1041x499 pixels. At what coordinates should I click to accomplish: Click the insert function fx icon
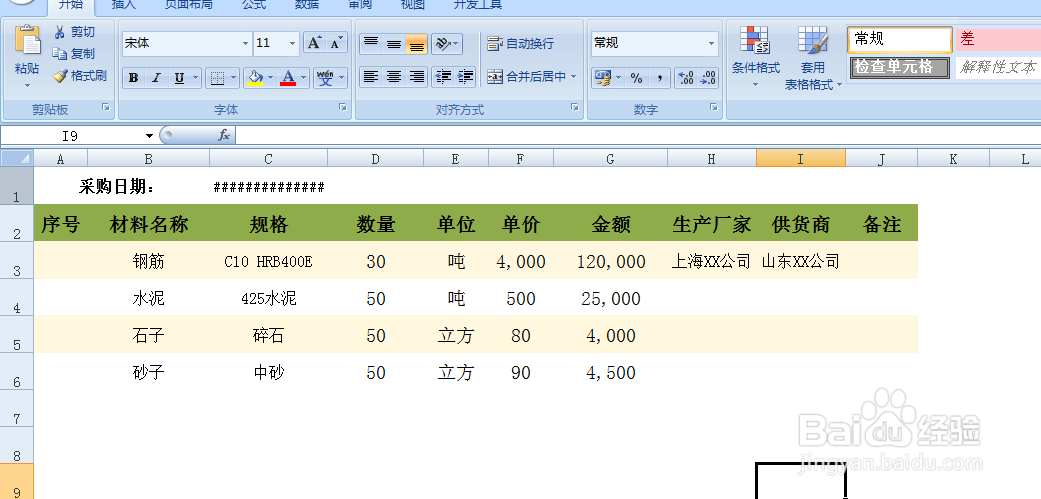tap(224, 135)
